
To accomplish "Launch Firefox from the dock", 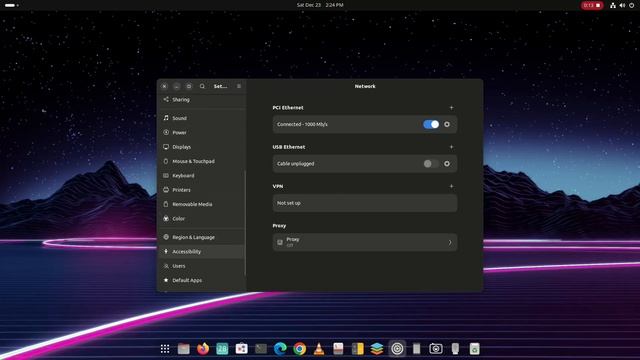I will pyautogui.click(x=203, y=349).
